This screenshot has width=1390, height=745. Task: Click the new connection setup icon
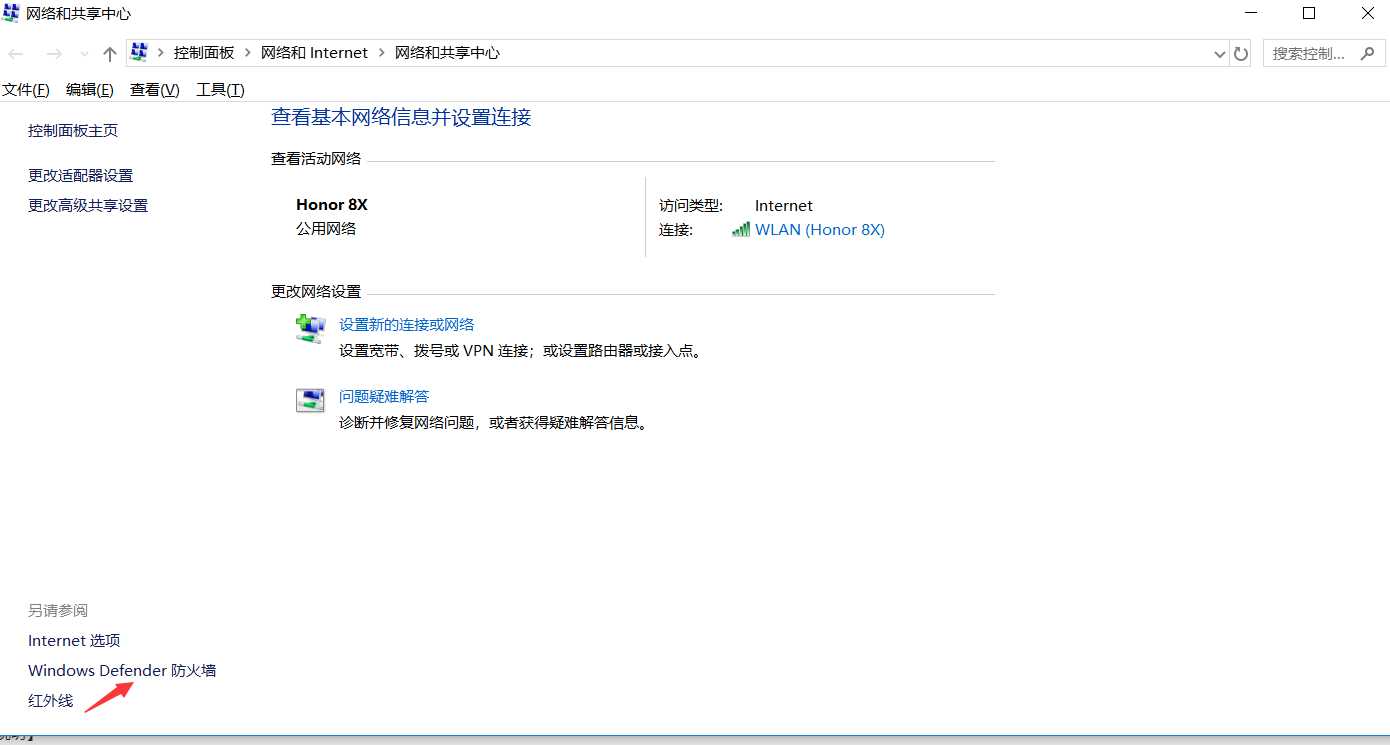pos(310,329)
